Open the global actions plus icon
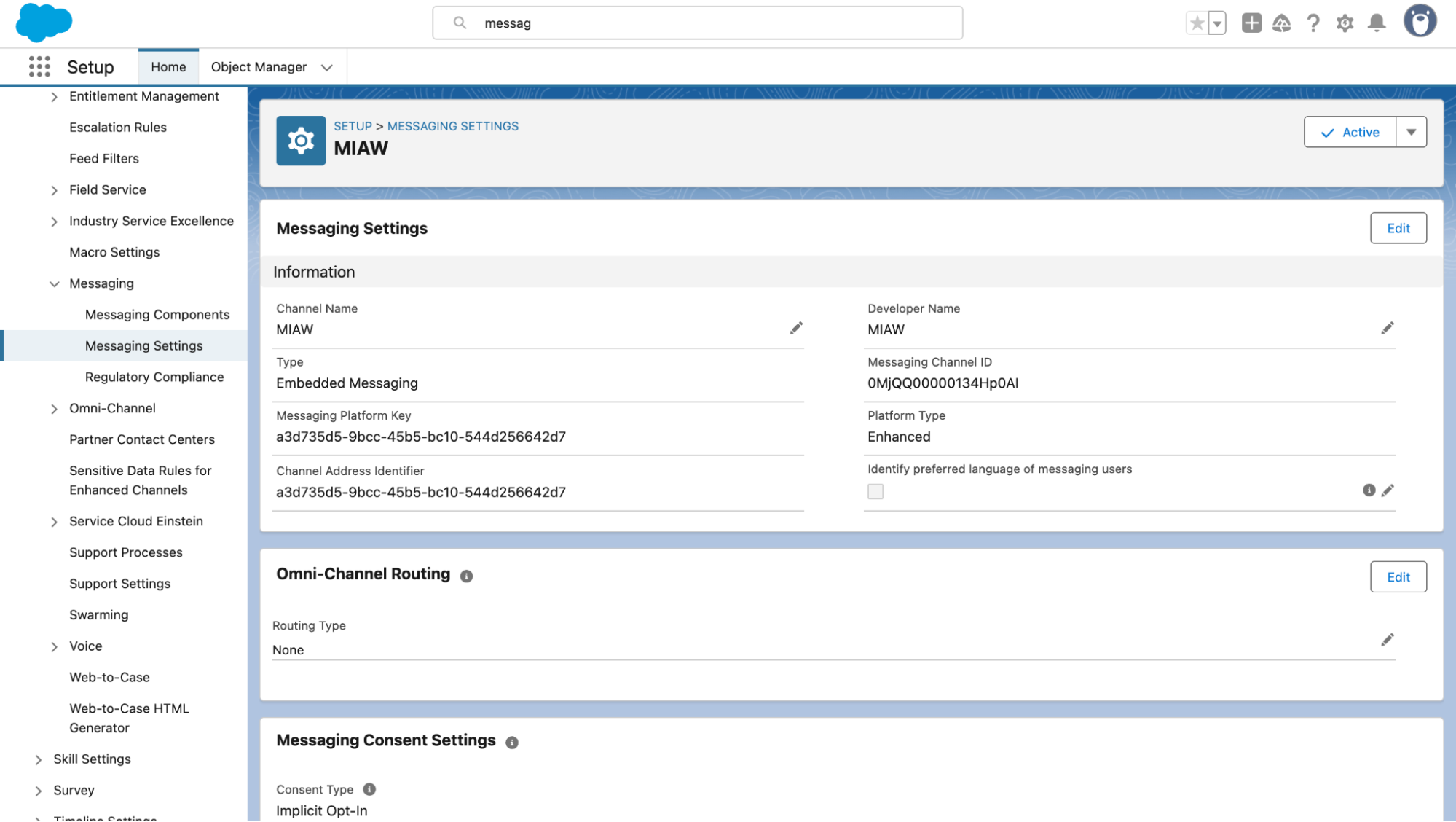Image resolution: width=1456 pixels, height=822 pixels. coord(1251,23)
